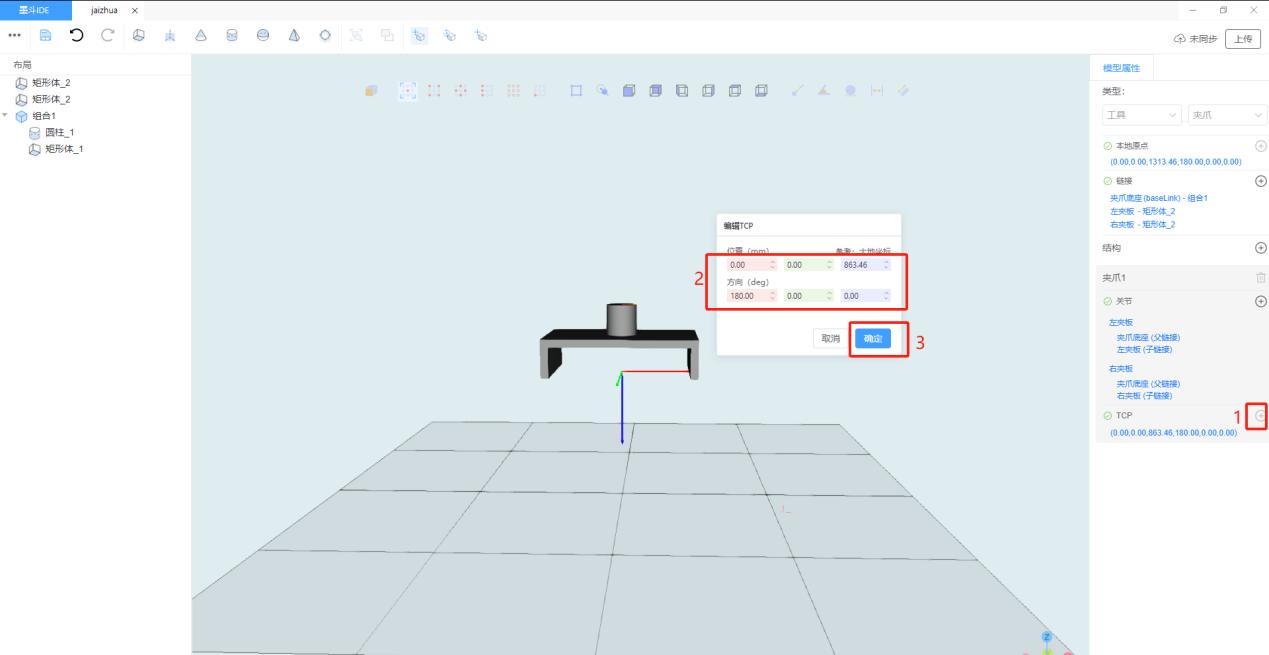Viewport: 1269px width, 655px height.
Task: Undo the last action
Action: click(76, 35)
